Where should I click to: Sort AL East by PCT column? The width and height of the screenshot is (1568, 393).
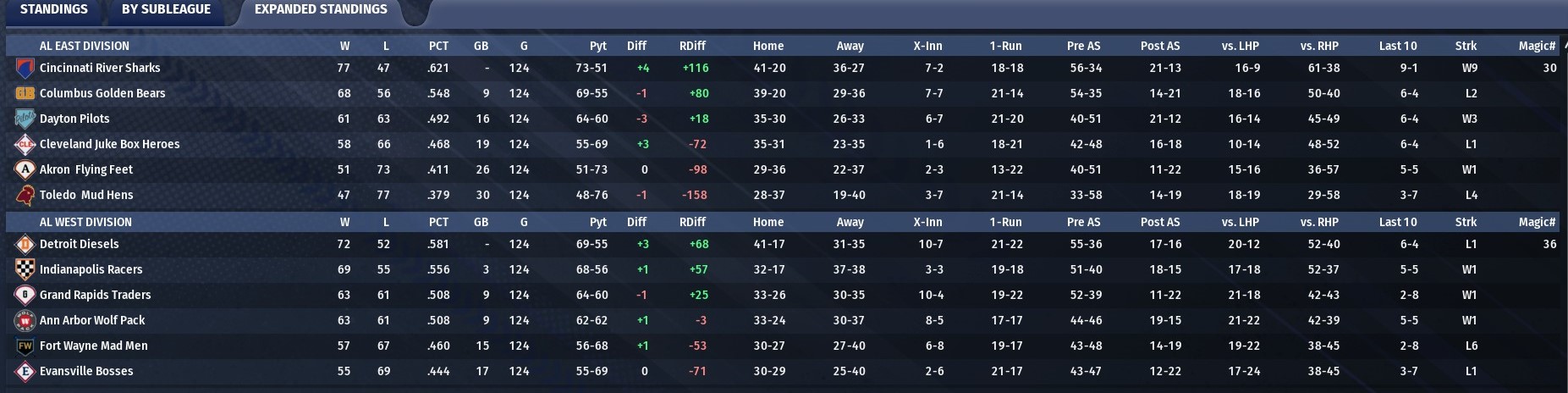[438, 46]
